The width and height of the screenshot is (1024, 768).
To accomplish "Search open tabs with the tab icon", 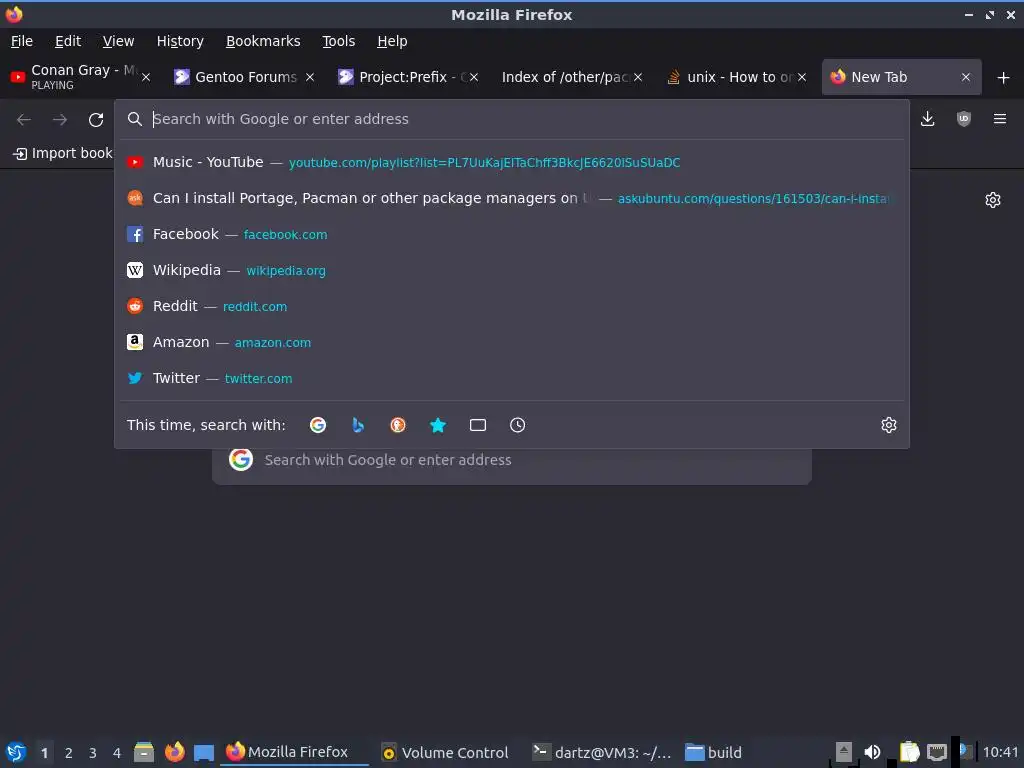I will 478,425.
